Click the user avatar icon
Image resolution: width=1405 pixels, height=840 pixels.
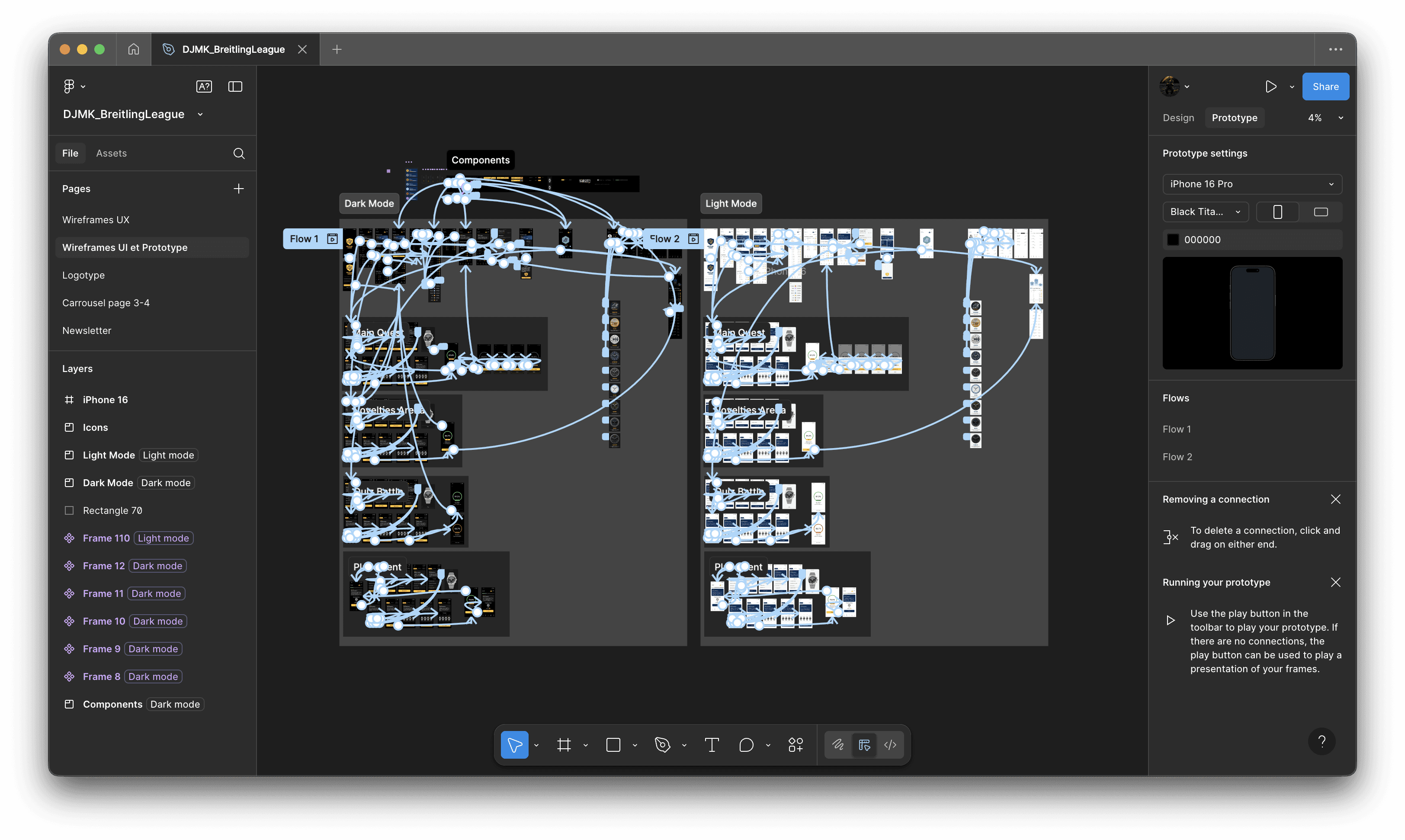[1170, 87]
